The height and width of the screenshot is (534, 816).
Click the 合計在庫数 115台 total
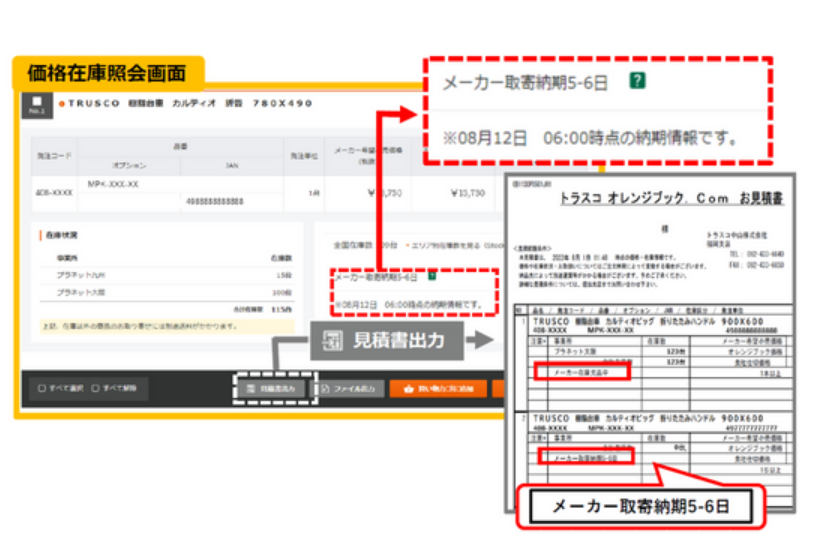[262, 309]
